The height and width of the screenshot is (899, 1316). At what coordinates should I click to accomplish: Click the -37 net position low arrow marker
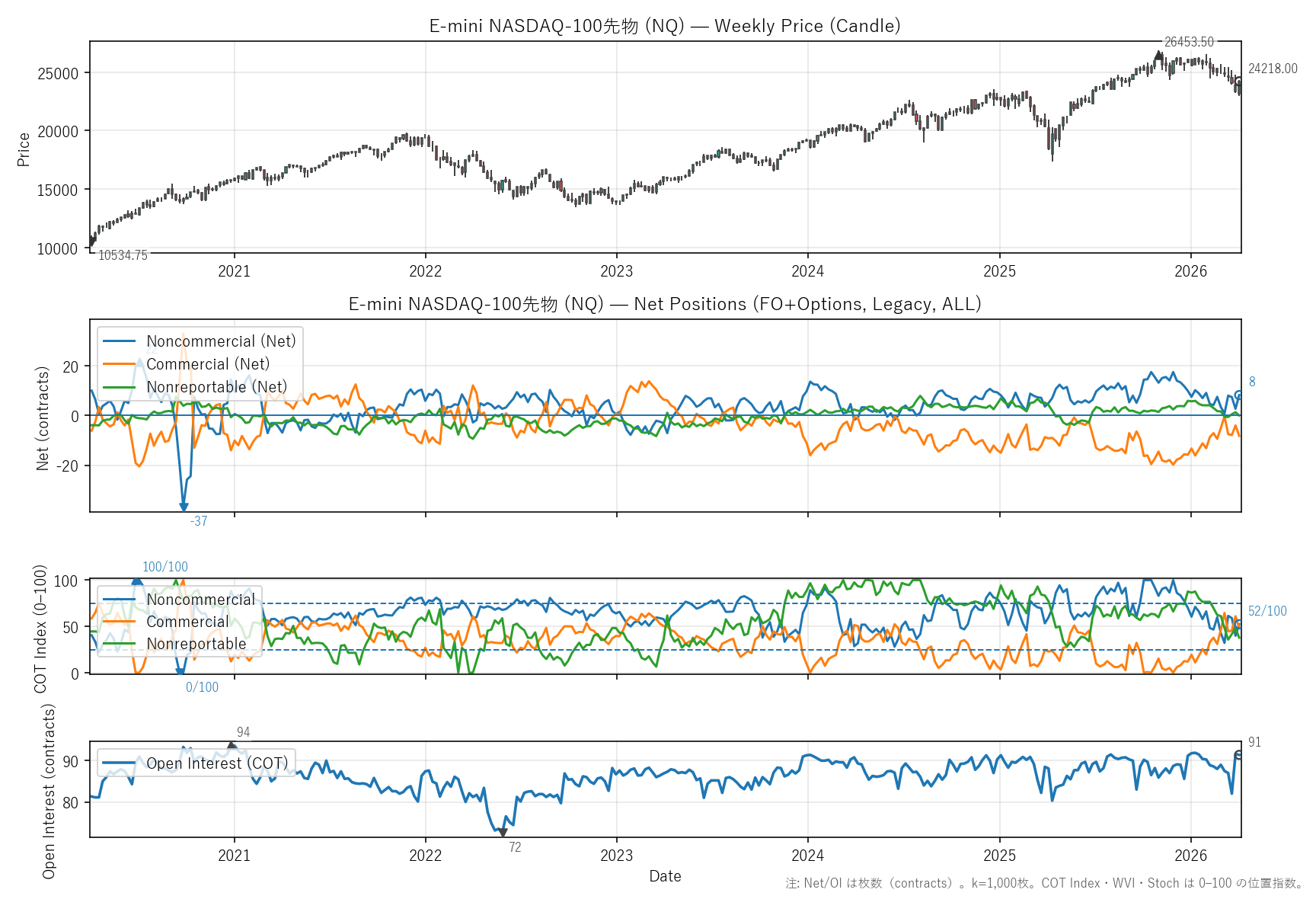click(x=184, y=507)
